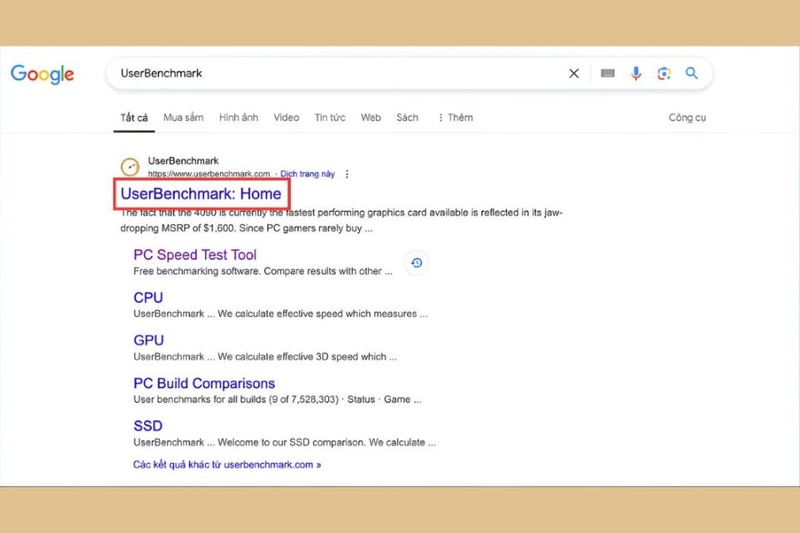Expand the Thêm more-filters menu
Image resolution: width=800 pixels, height=533 pixels.
click(455, 118)
